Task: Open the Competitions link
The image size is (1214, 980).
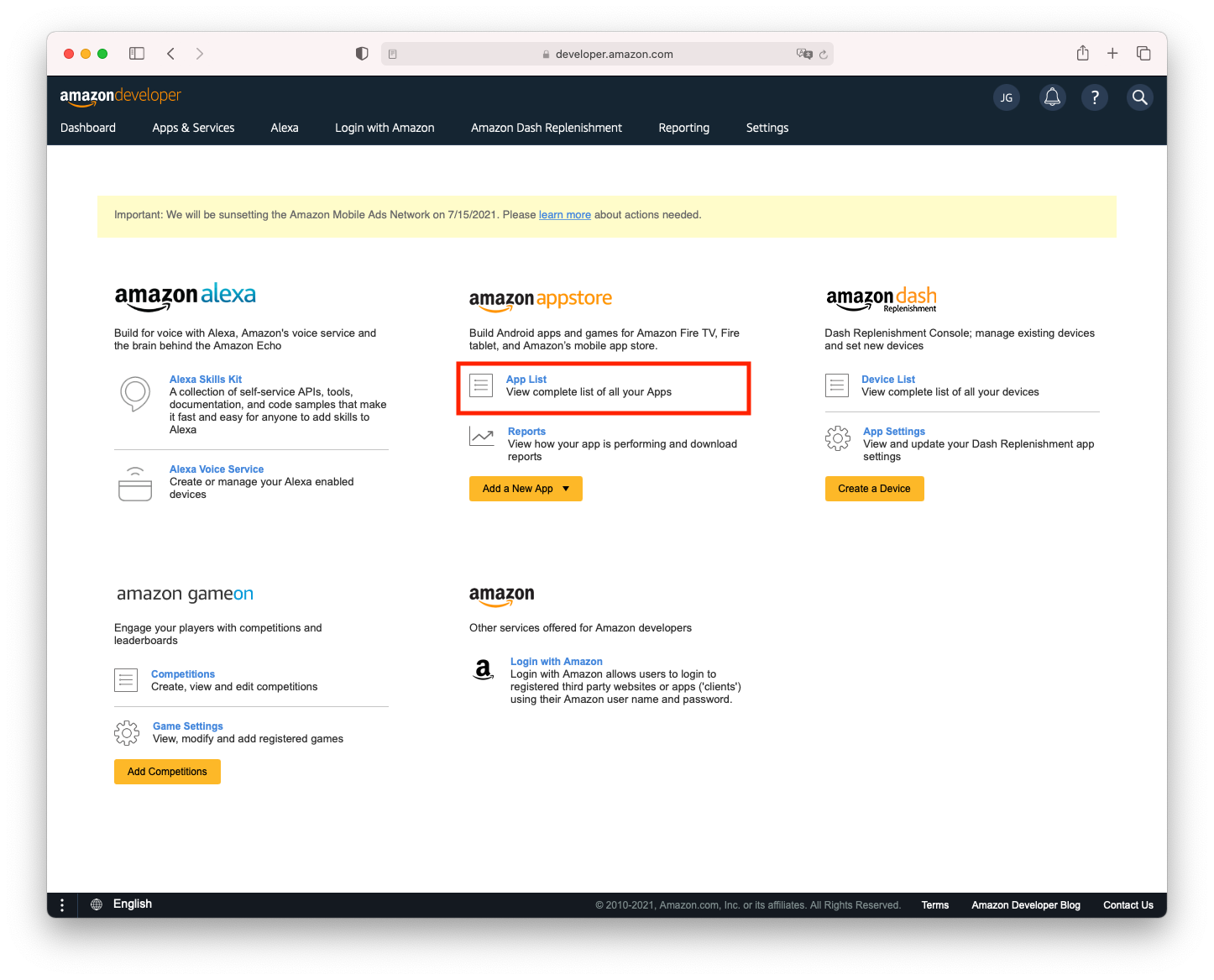Action: point(183,674)
